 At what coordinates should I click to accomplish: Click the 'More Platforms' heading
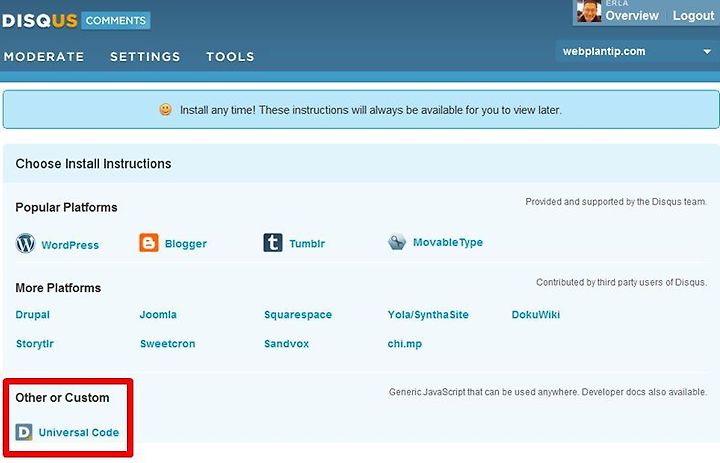[58, 288]
